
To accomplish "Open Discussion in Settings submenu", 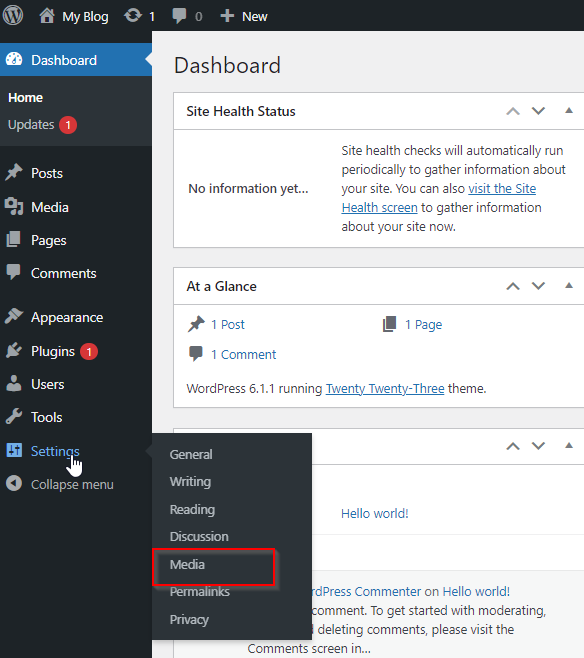I will [x=199, y=537].
